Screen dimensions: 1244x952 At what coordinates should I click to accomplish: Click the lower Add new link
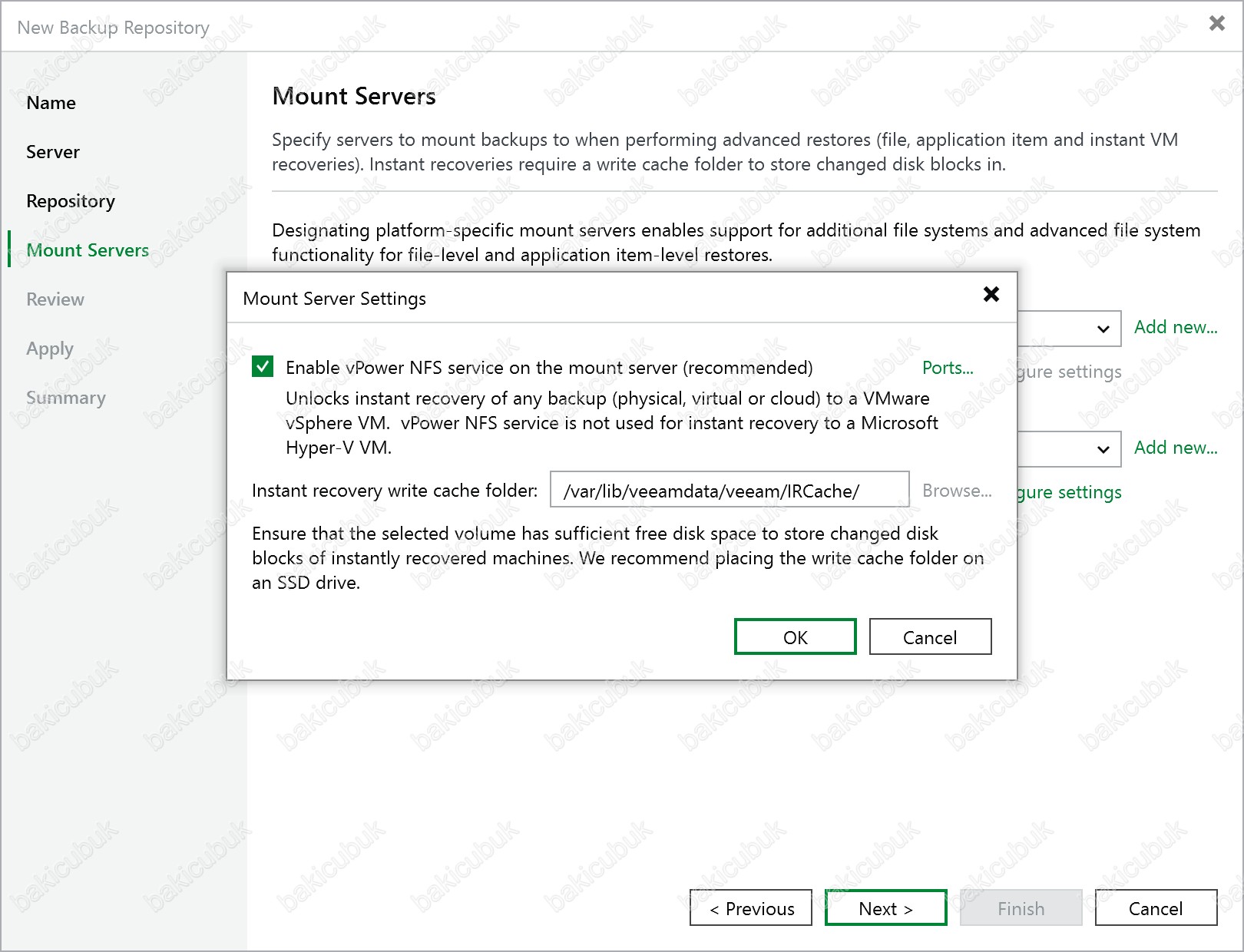coord(1175,448)
